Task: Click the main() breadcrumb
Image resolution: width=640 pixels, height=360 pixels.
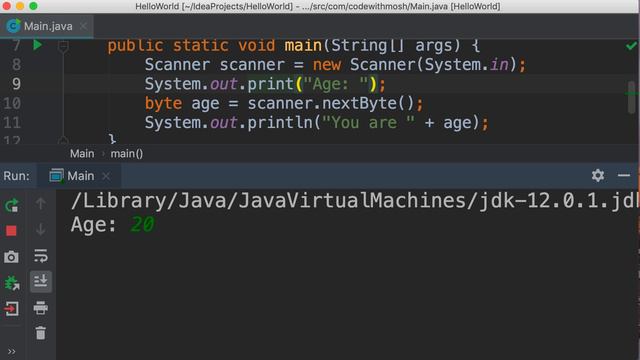Action: point(127,154)
